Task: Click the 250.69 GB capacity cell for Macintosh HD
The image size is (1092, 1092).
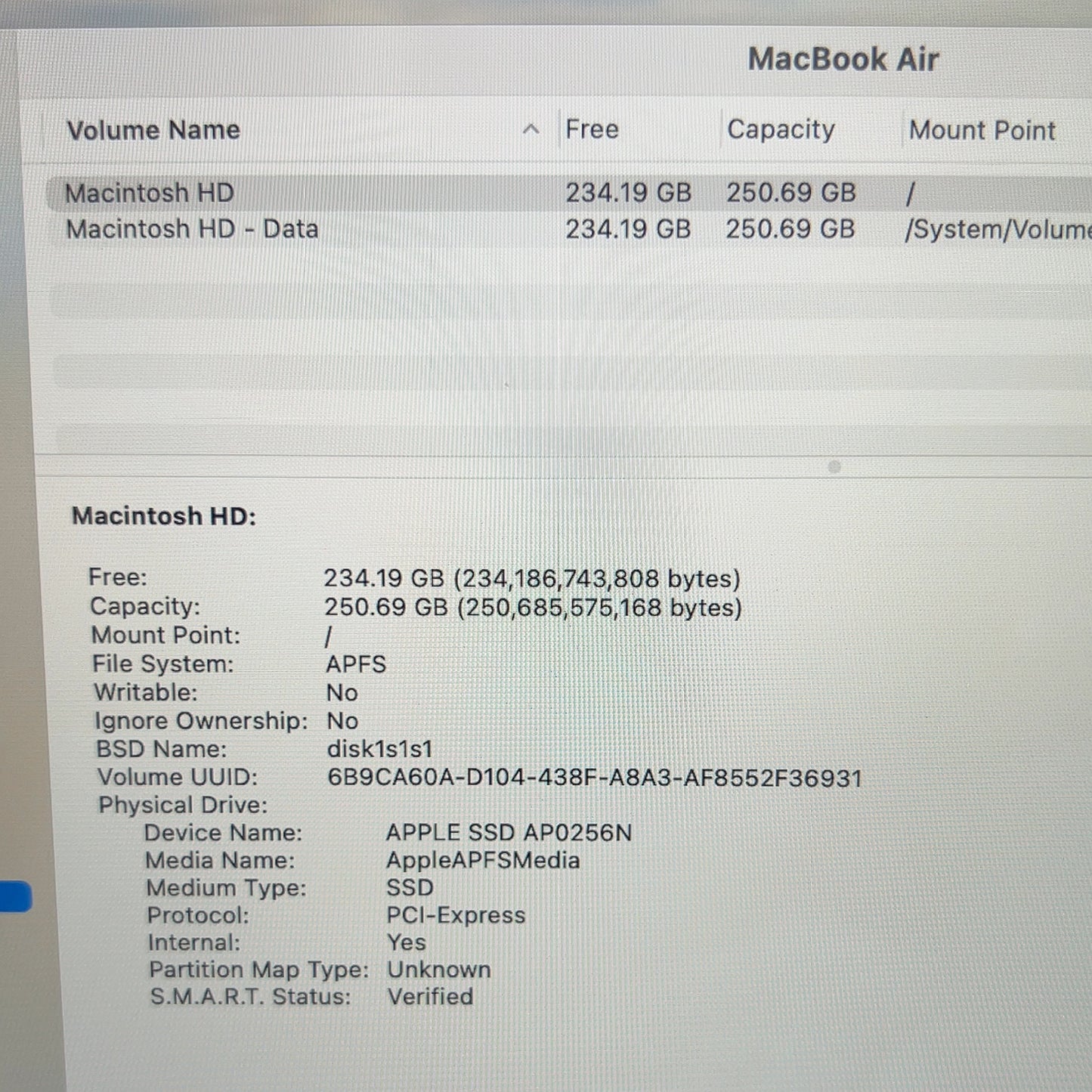Action: 791,193
